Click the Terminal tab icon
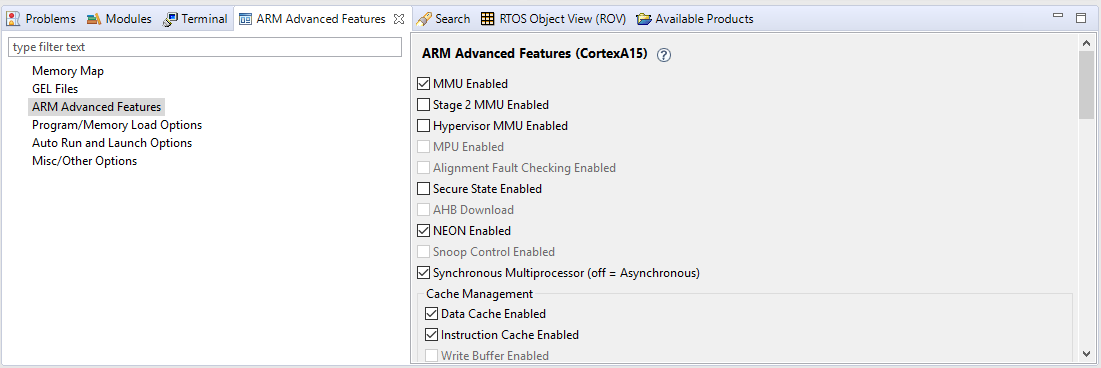The height and width of the screenshot is (368, 1101). pos(171,19)
